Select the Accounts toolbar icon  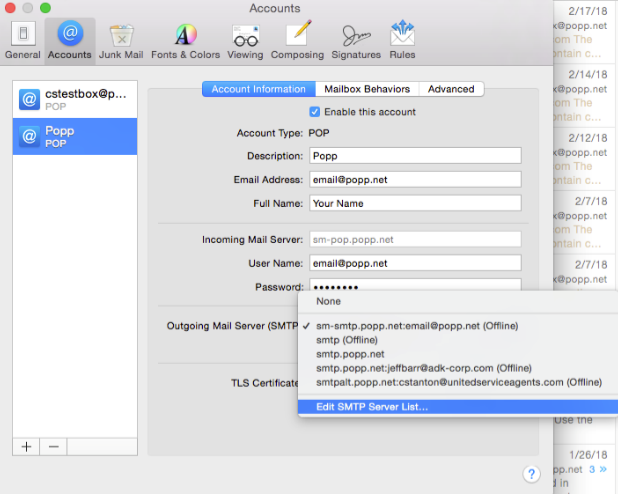(70, 41)
